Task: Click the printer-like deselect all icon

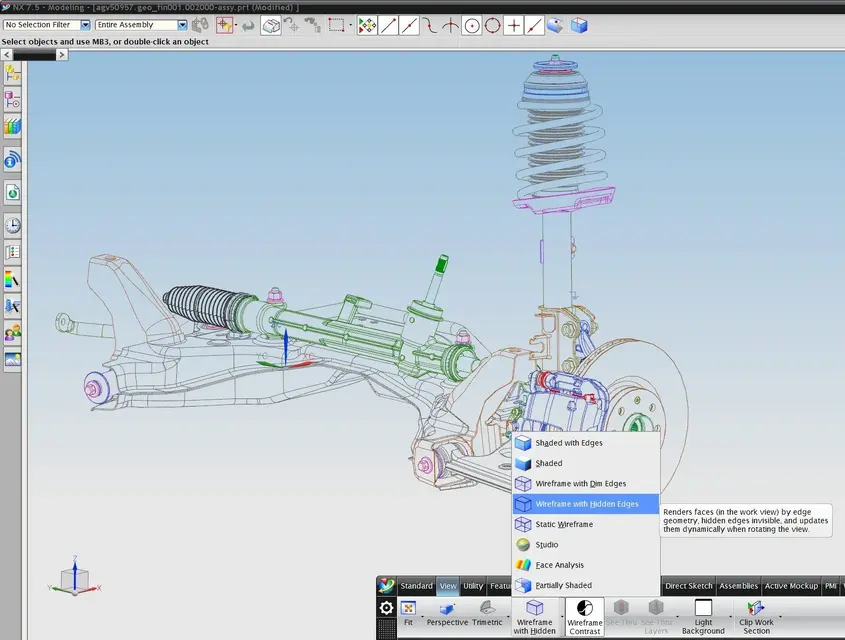Action: (x=271, y=25)
